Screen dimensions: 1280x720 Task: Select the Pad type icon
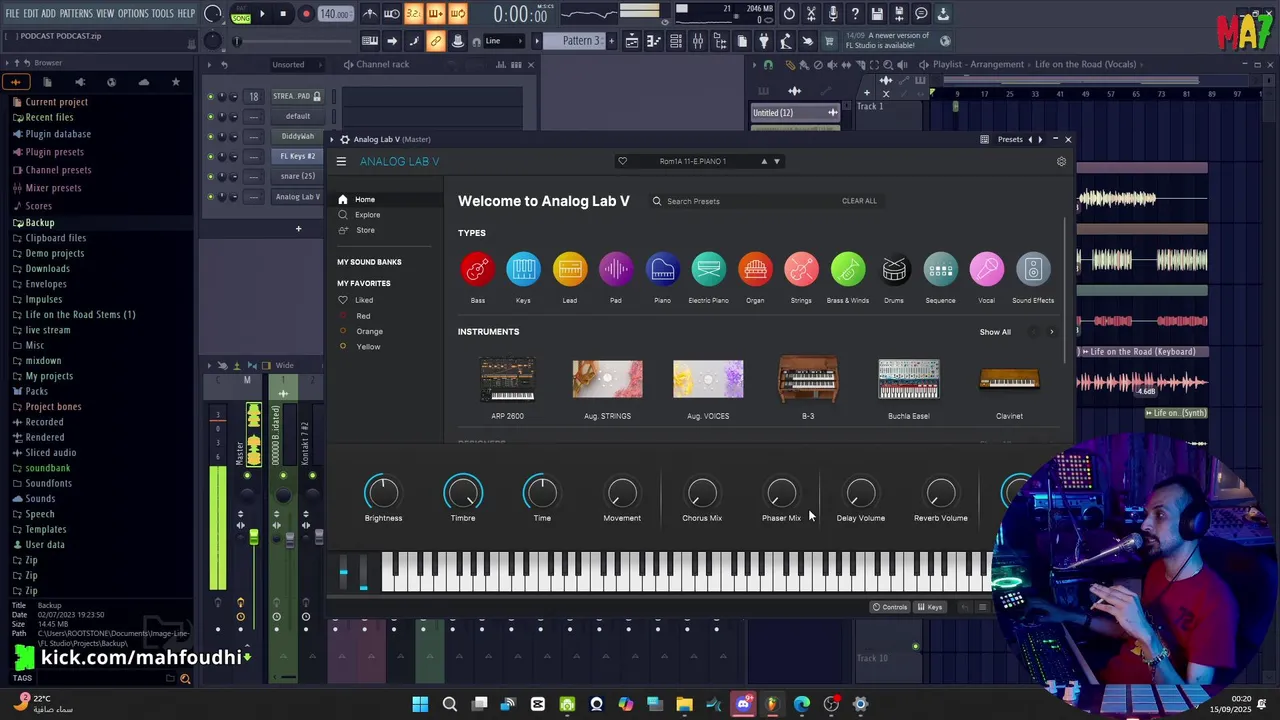tap(616, 269)
